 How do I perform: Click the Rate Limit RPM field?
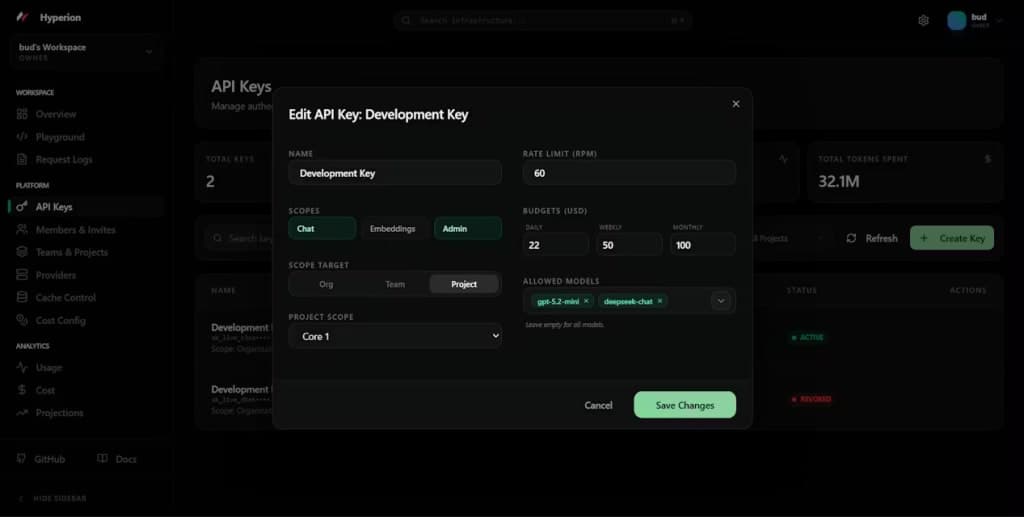pyautogui.click(x=629, y=173)
